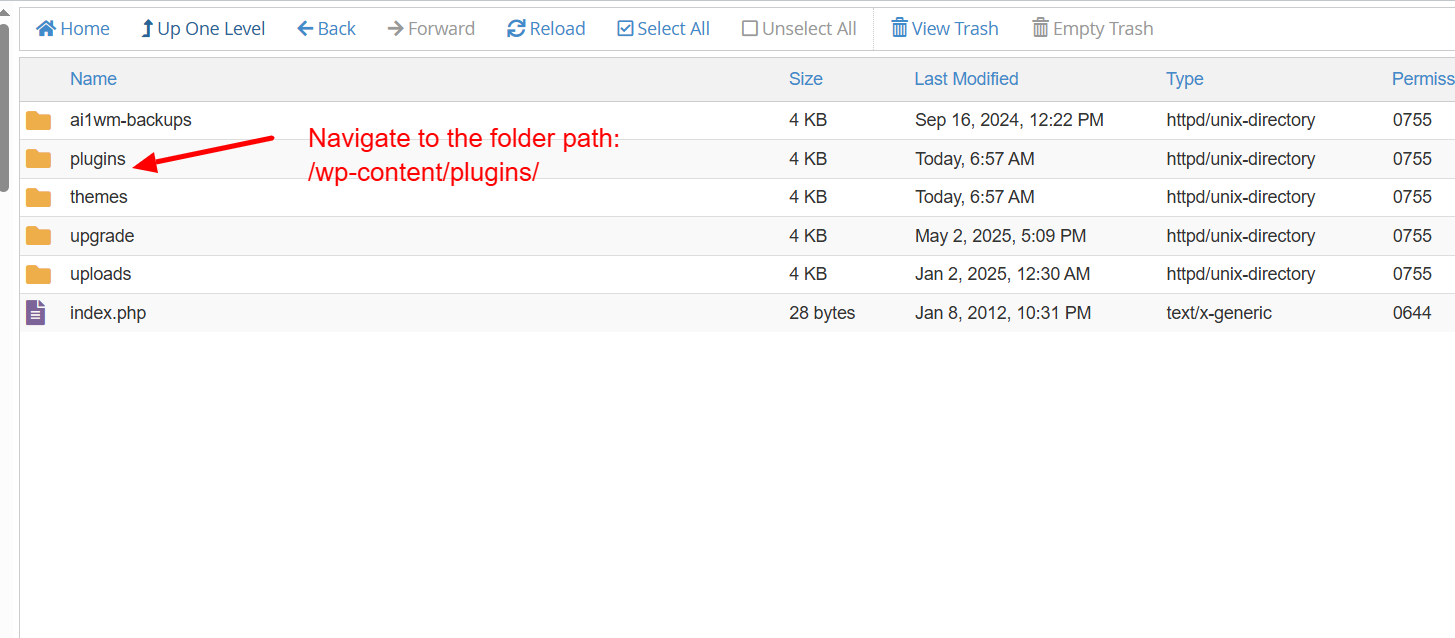Select the uploads folder

coord(100,274)
